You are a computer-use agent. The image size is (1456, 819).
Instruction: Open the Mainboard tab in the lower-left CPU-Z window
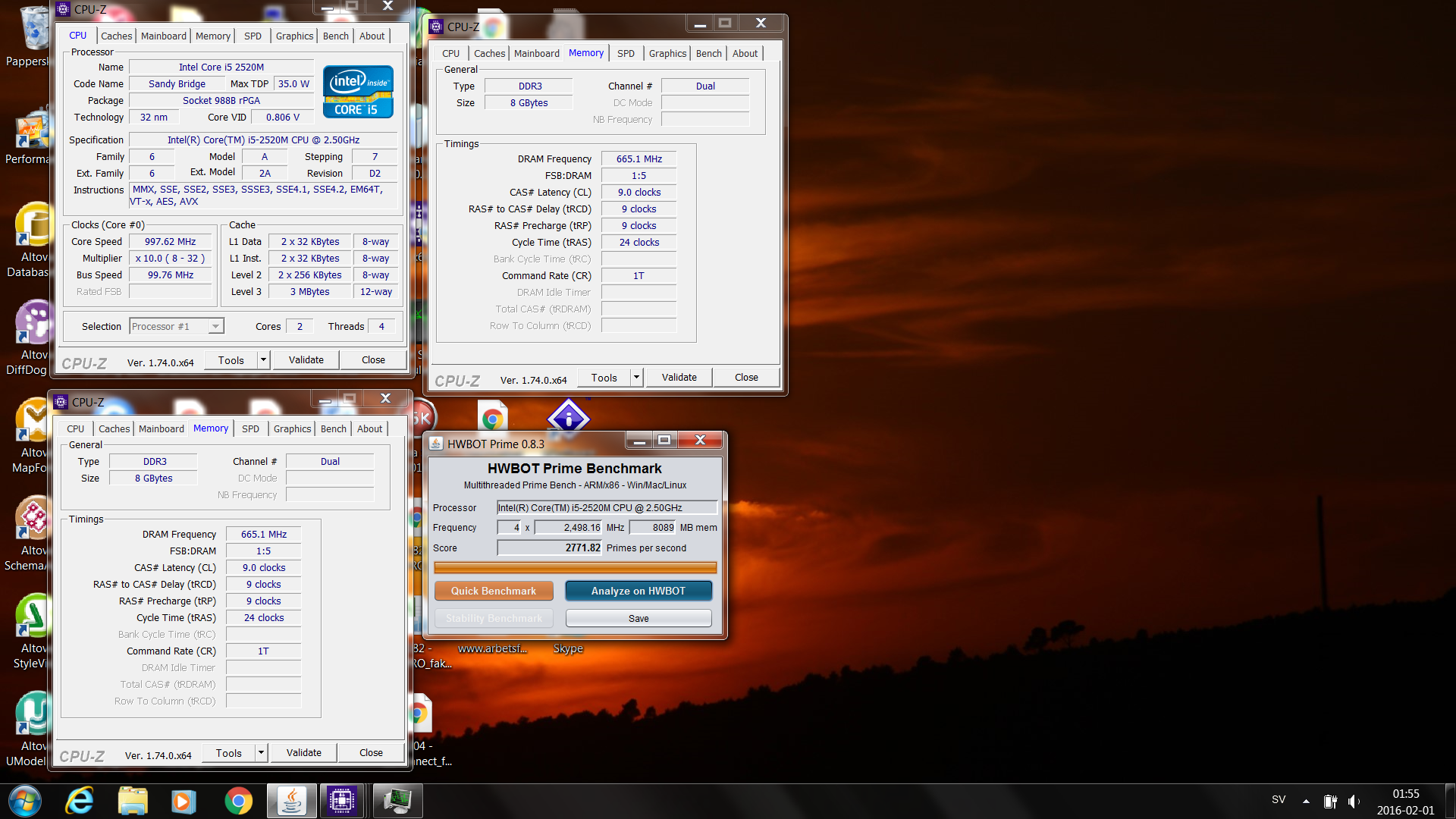click(x=162, y=428)
